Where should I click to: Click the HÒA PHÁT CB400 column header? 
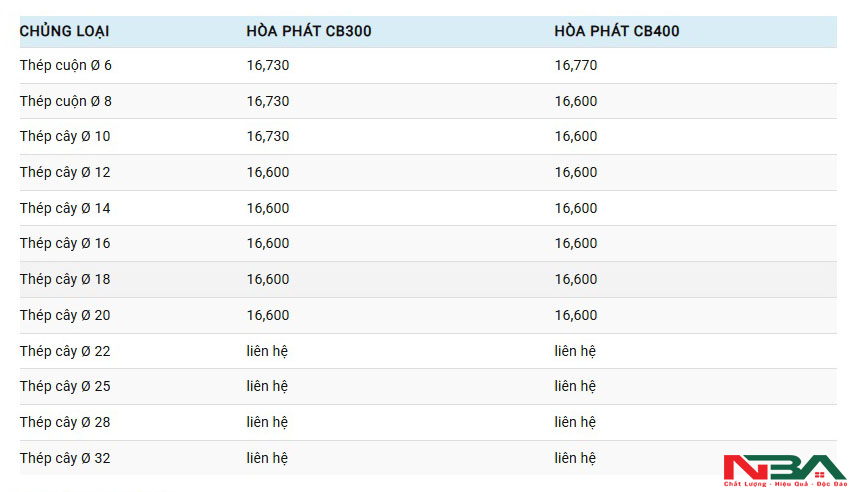click(x=617, y=31)
